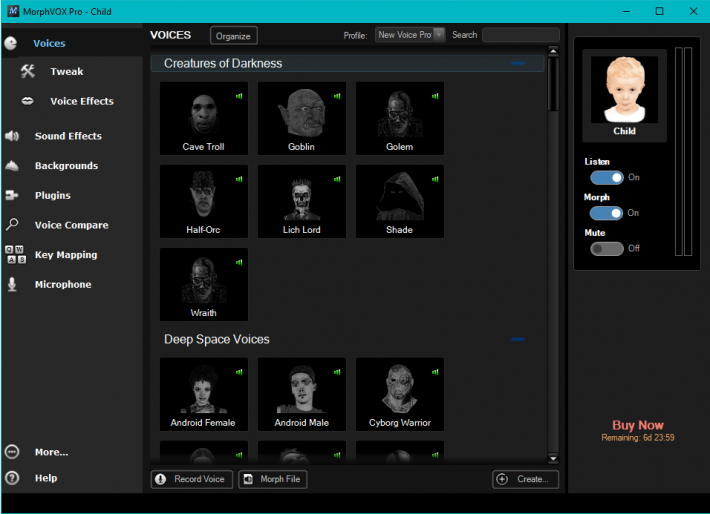
Task: Click the MorphVOX Pro title bar icon
Action: click(x=13, y=11)
